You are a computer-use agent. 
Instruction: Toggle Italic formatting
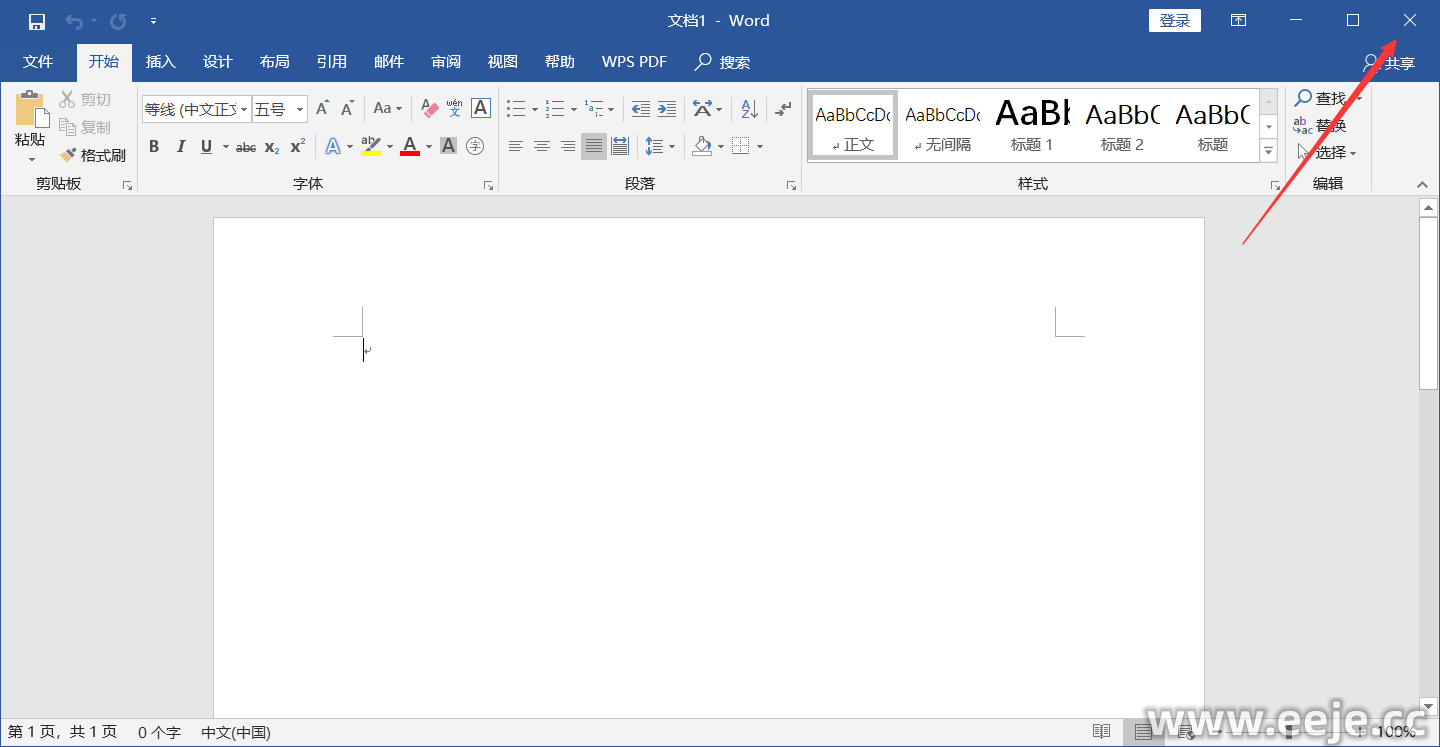(x=181, y=147)
